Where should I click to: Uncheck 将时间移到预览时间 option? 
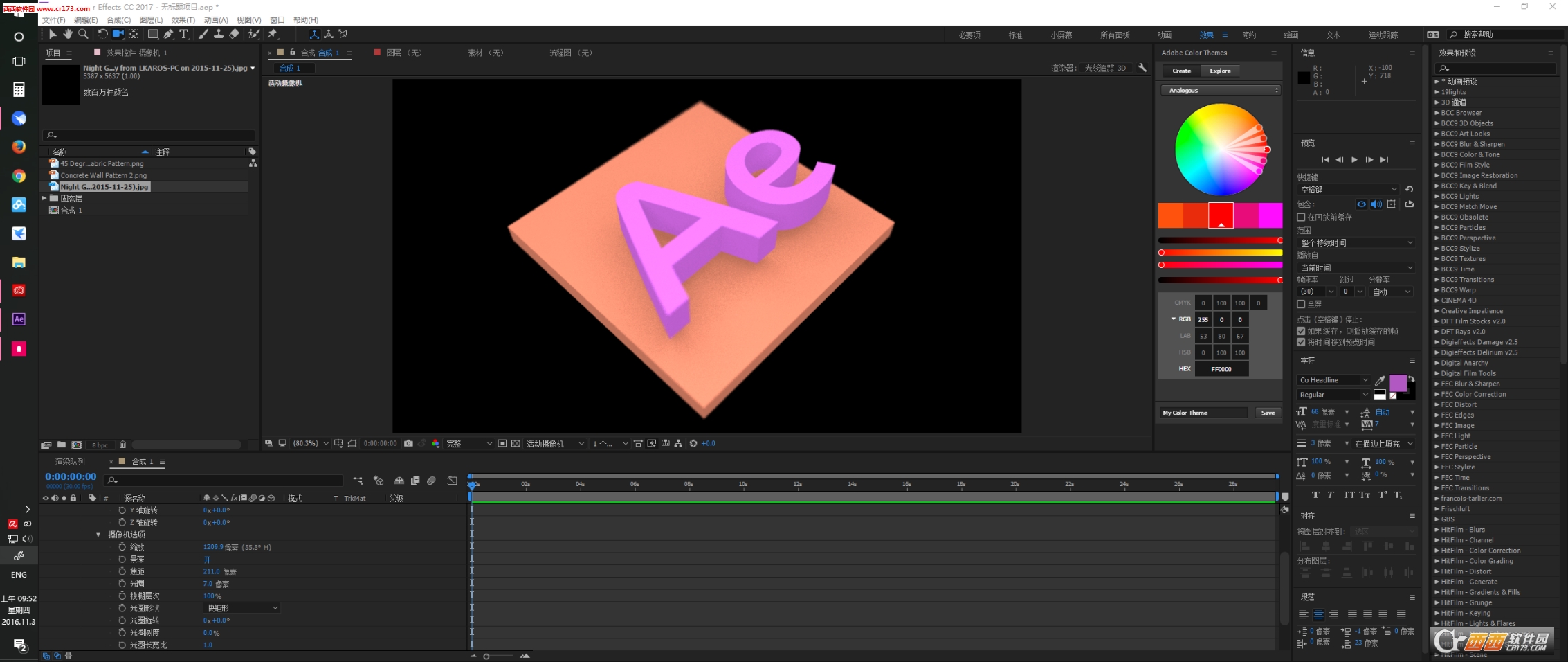pos(1301,342)
